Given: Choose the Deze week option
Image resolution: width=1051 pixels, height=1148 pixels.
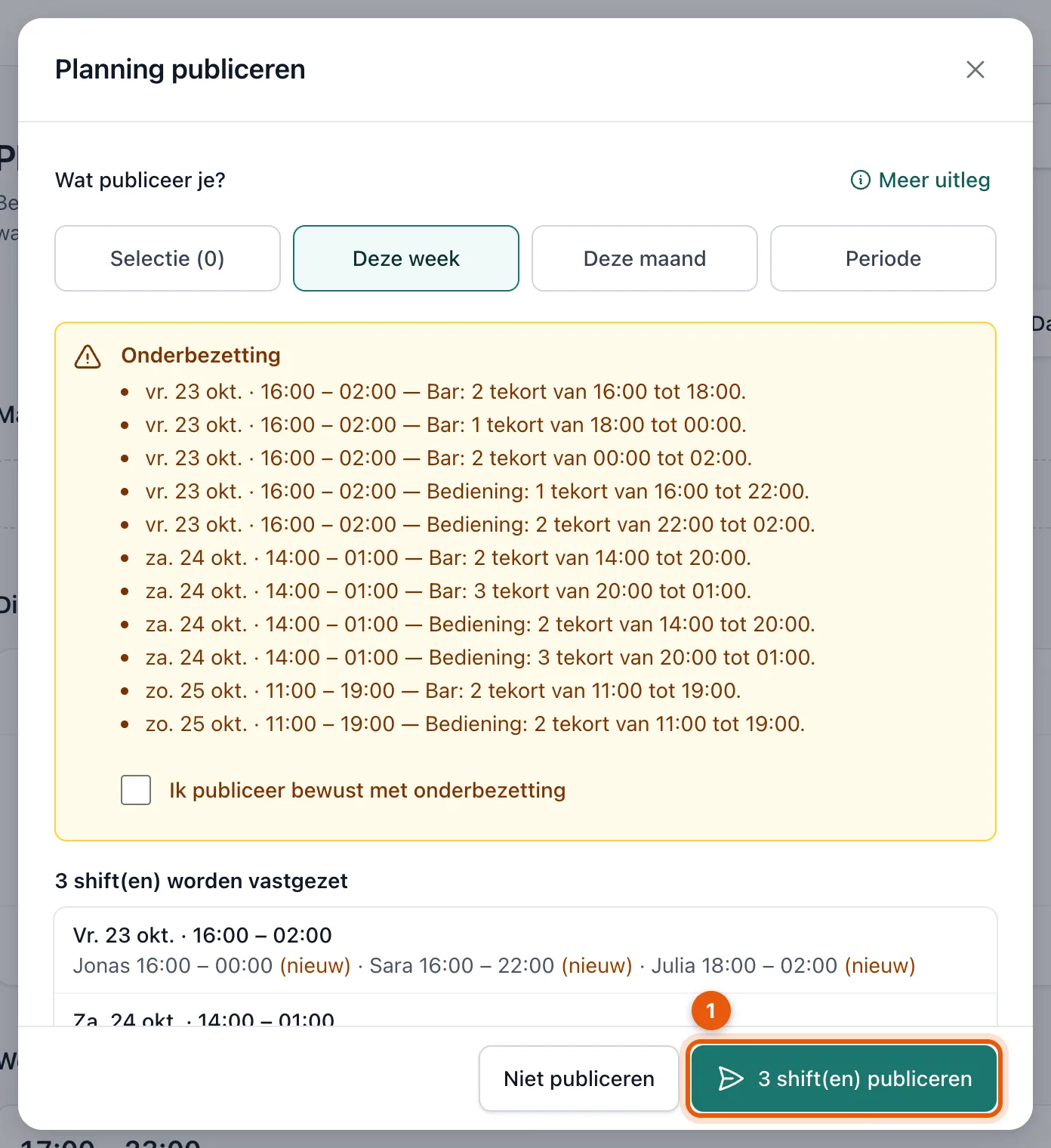Looking at the screenshot, I should pyautogui.click(x=406, y=258).
